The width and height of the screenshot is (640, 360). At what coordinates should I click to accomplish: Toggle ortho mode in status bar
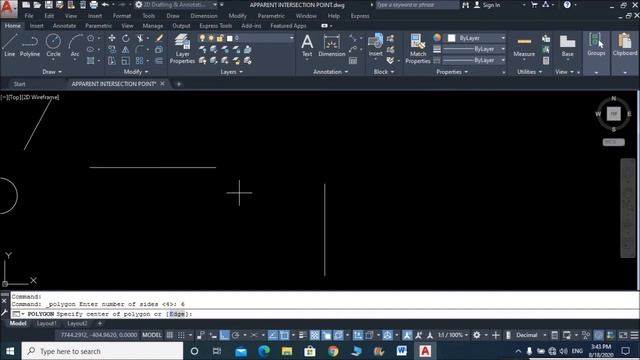[224, 335]
